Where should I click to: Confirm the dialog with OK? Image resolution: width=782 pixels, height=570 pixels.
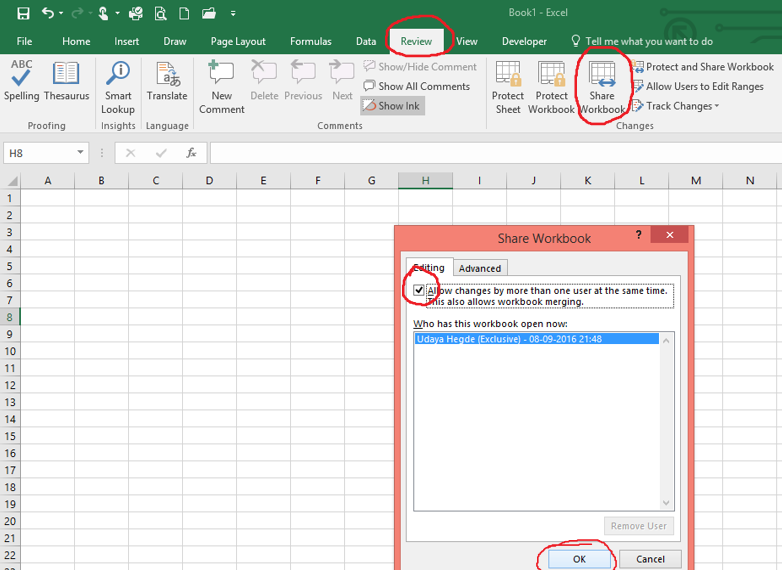click(x=579, y=559)
